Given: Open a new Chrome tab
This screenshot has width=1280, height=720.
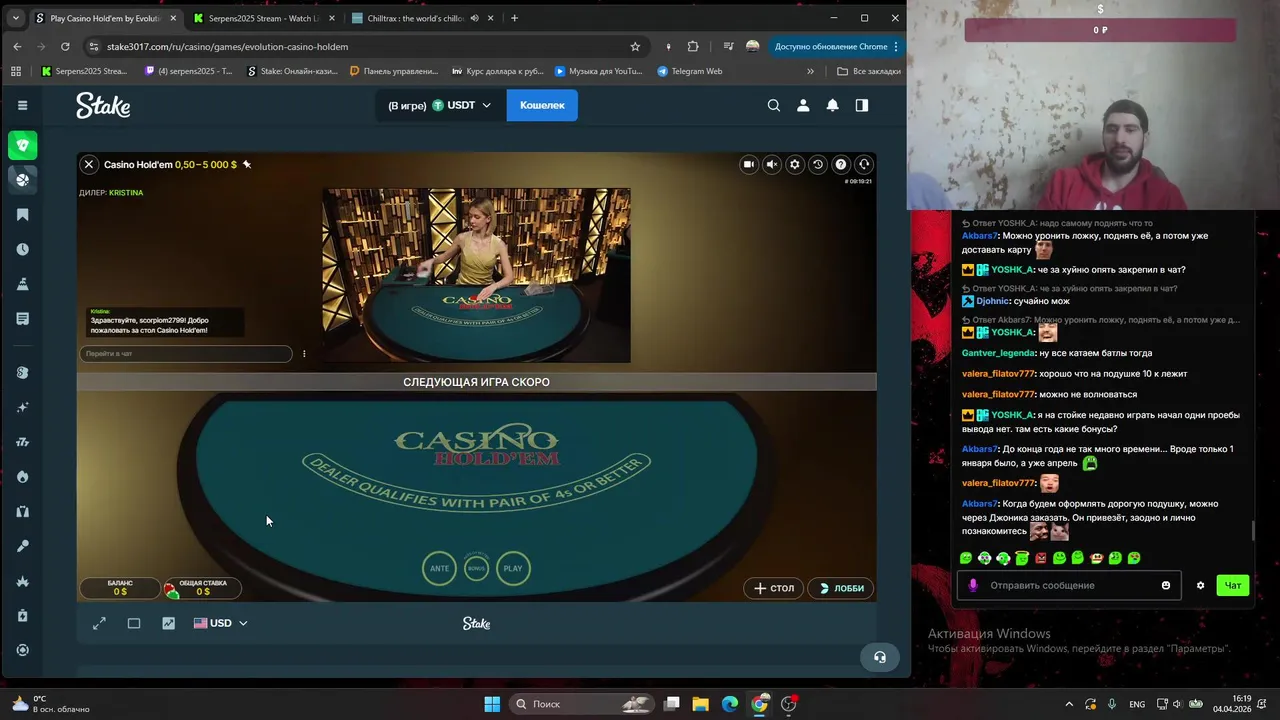Looking at the screenshot, I should (x=515, y=18).
